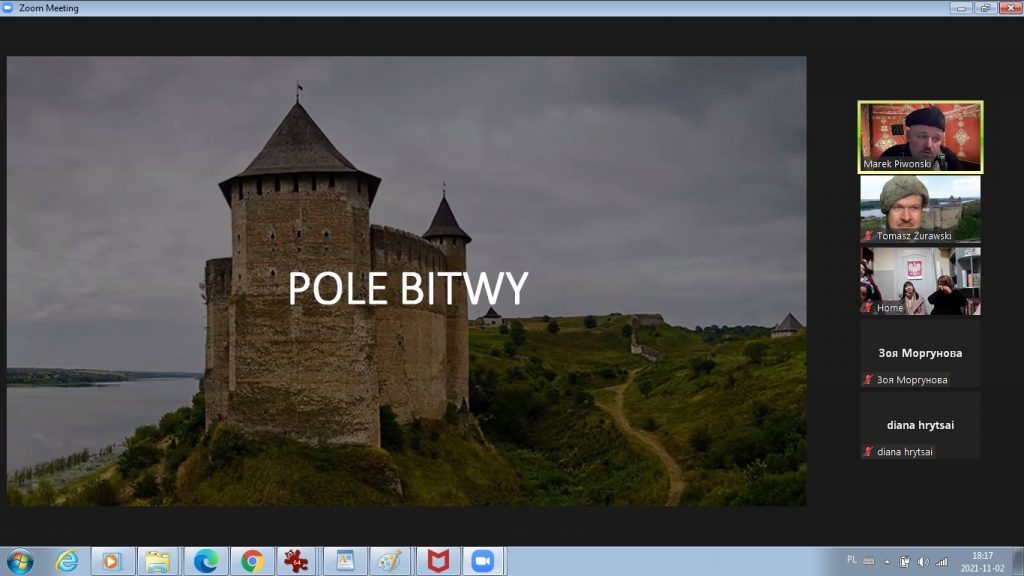Open Internet Explorer from the taskbar

pyautogui.click(x=67, y=561)
